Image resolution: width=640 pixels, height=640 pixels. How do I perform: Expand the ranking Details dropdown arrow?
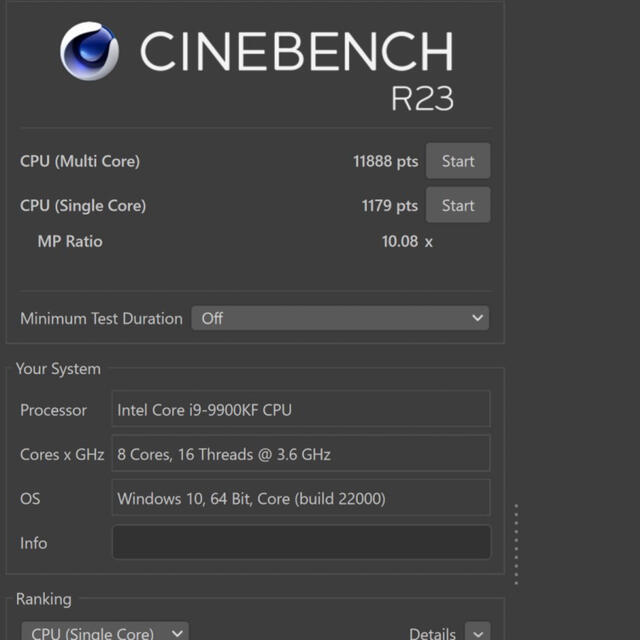pyautogui.click(x=478, y=631)
